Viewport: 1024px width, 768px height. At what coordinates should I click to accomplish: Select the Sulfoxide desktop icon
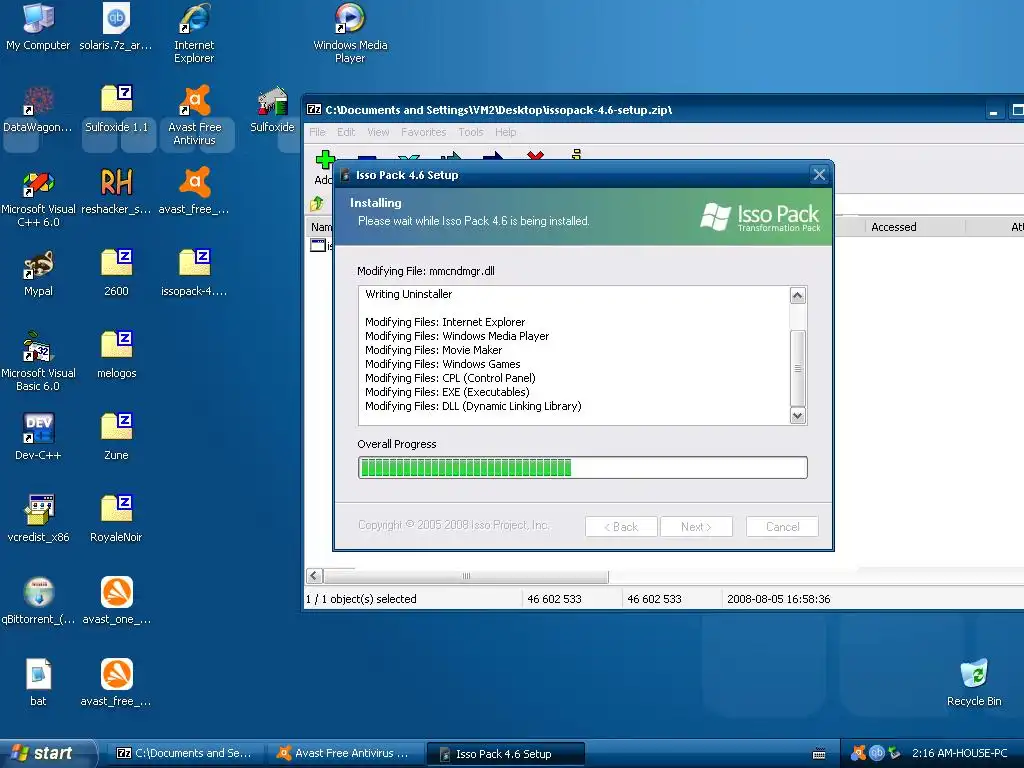pyautogui.click(x=272, y=108)
